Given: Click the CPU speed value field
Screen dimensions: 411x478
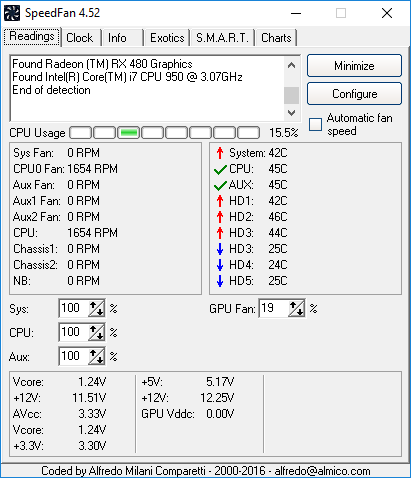Looking at the screenshot, I should tap(73, 332).
